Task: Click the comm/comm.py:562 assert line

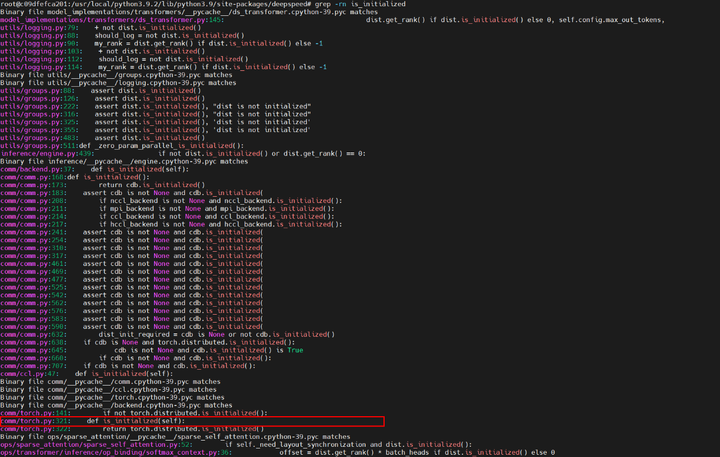Action: pyautogui.click(x=132, y=303)
